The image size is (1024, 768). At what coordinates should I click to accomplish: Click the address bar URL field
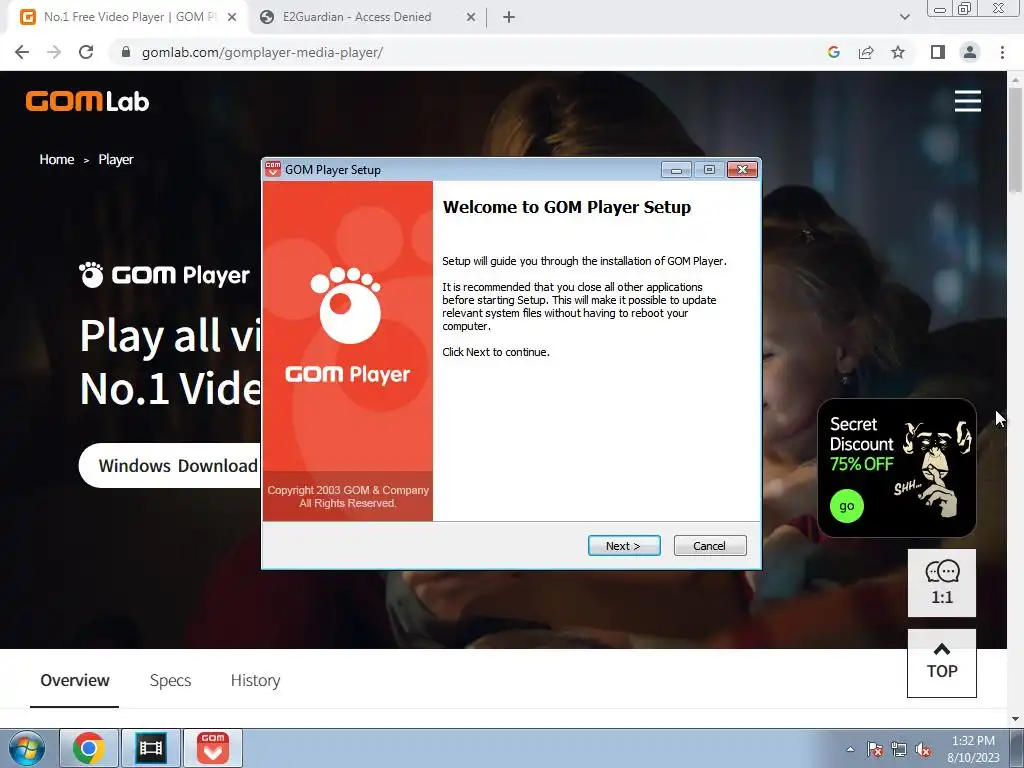tap(470, 52)
